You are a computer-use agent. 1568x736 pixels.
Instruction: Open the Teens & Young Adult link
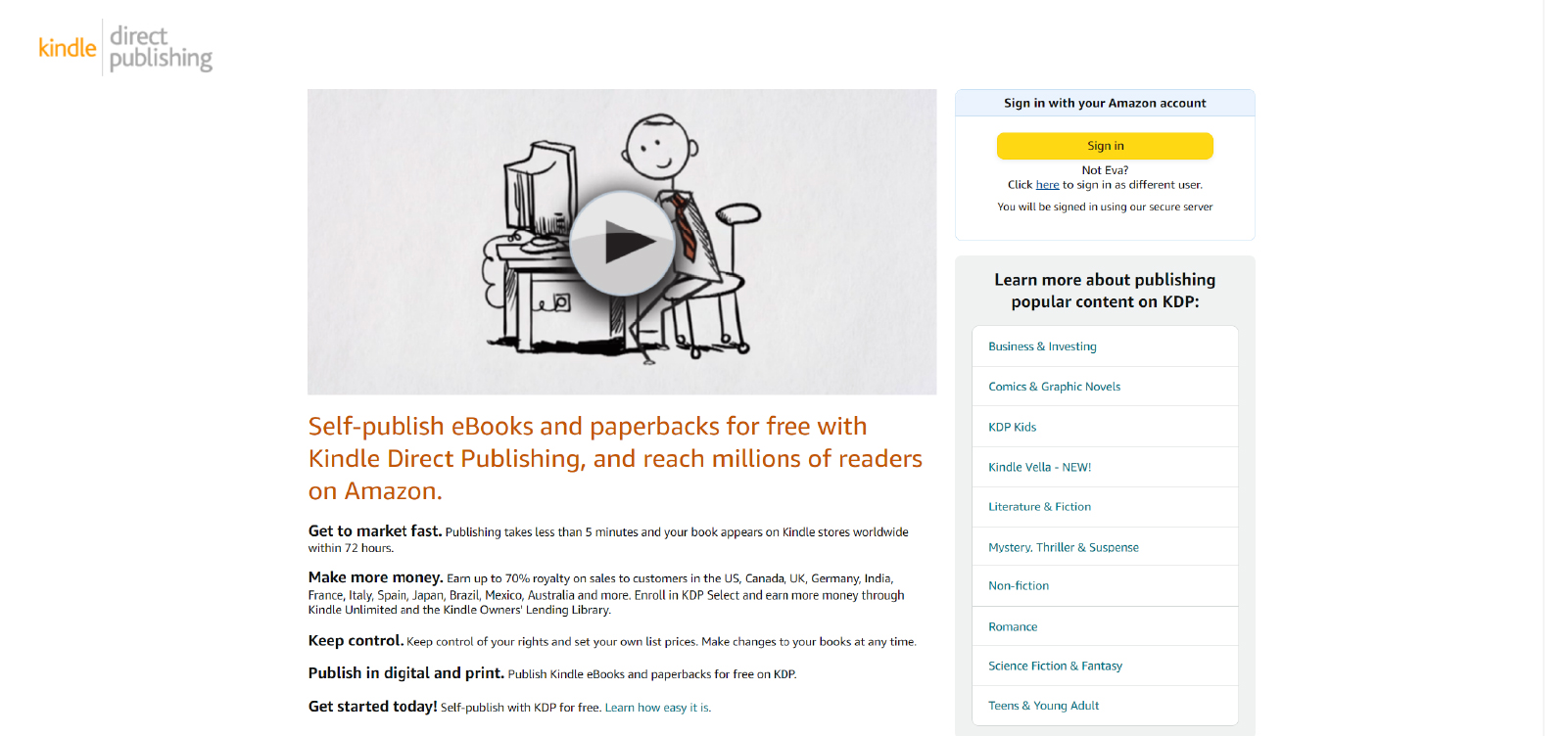coord(1043,706)
